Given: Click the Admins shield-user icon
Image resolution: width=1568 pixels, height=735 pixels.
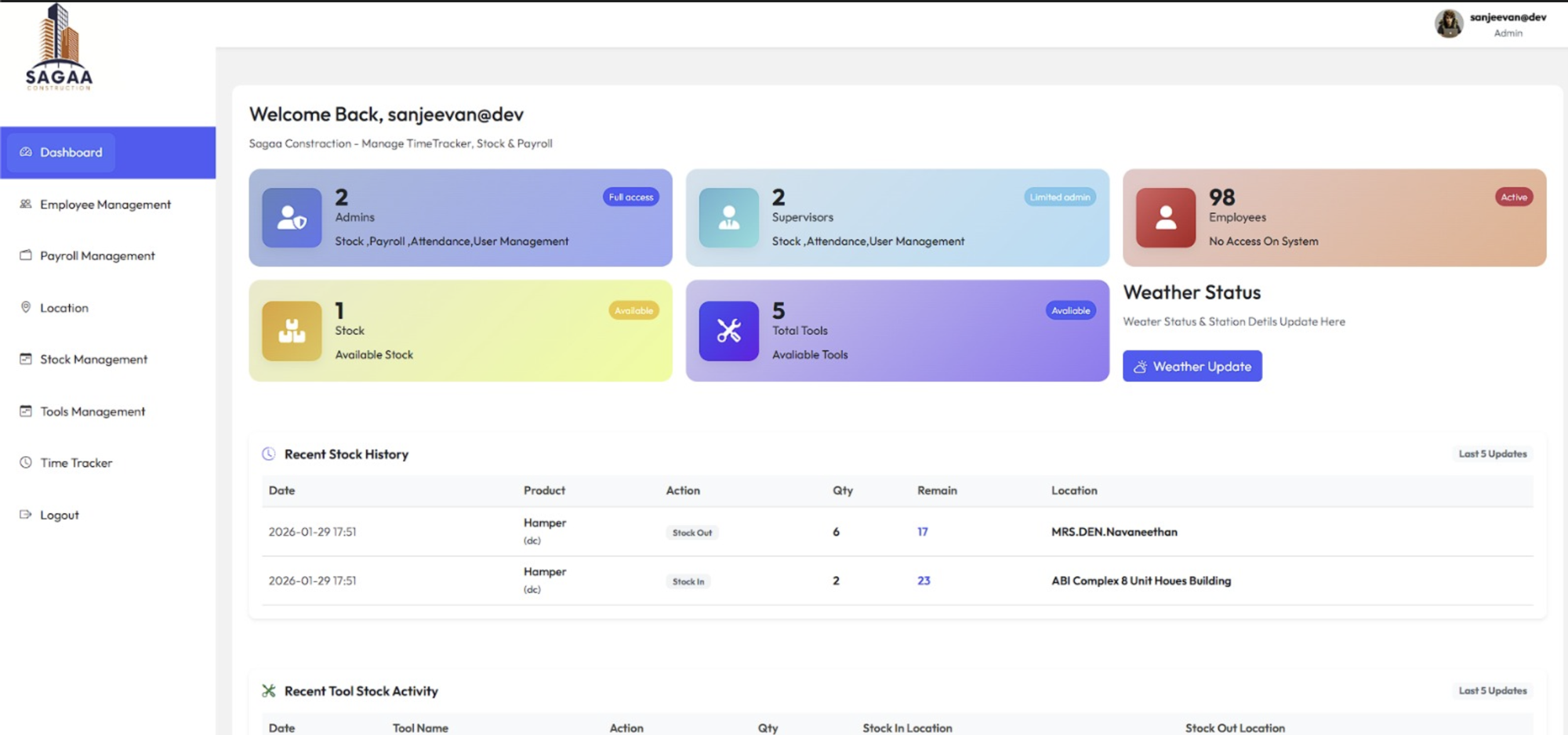Looking at the screenshot, I should point(292,218).
